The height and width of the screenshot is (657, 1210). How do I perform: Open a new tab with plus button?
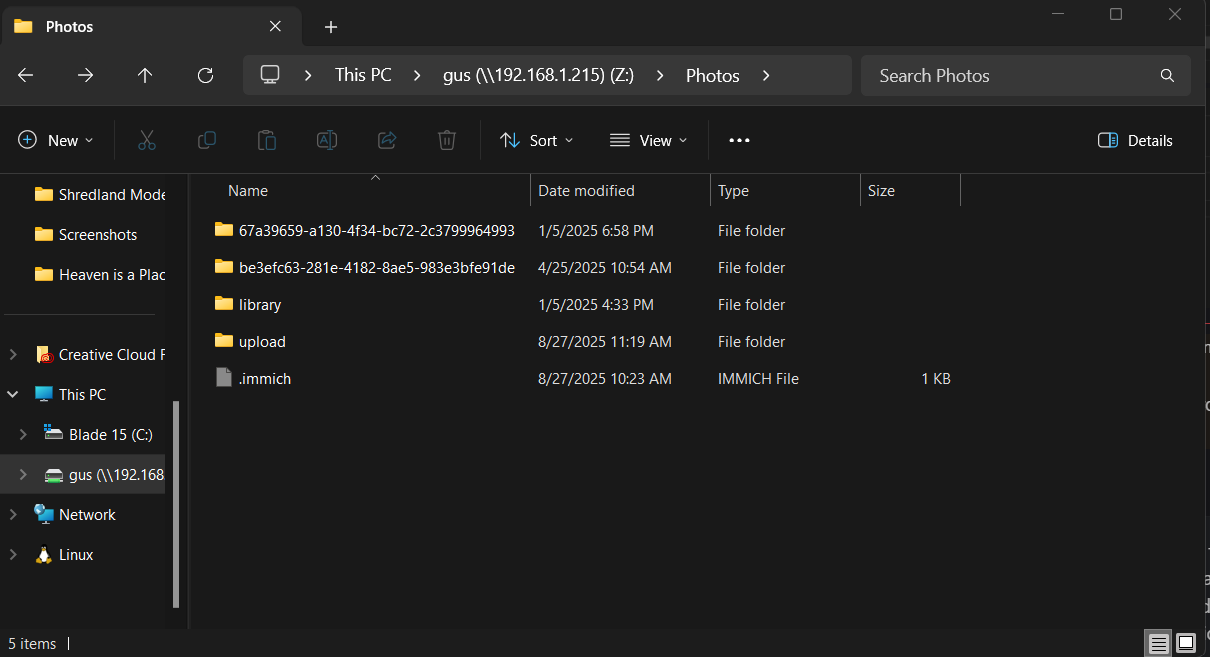(x=331, y=27)
